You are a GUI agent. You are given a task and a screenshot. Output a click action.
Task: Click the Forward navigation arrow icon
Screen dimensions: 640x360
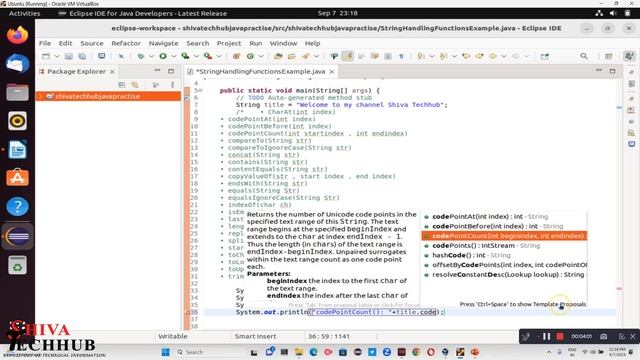click(516, 56)
